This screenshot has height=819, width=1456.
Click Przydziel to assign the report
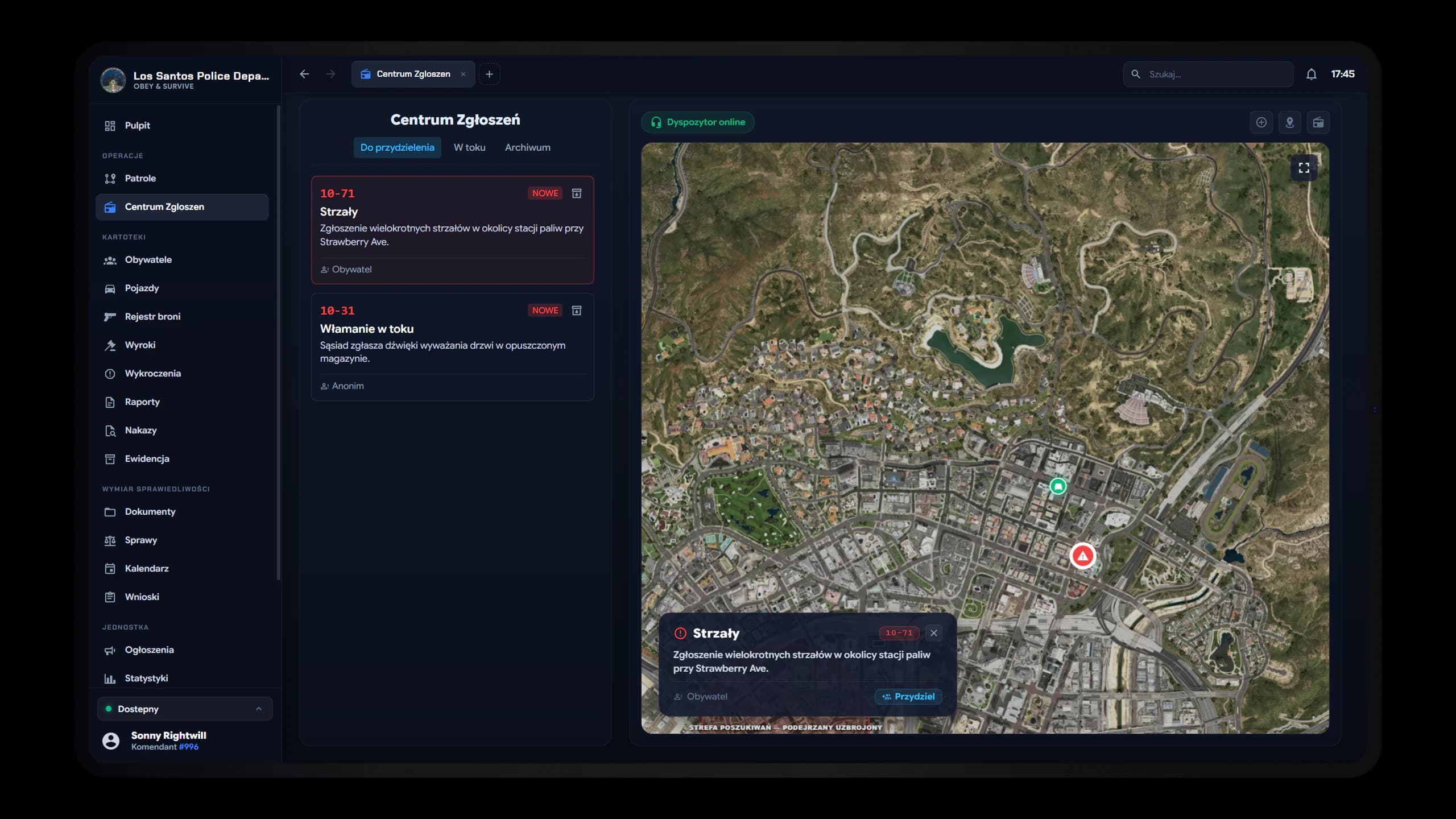click(x=908, y=697)
